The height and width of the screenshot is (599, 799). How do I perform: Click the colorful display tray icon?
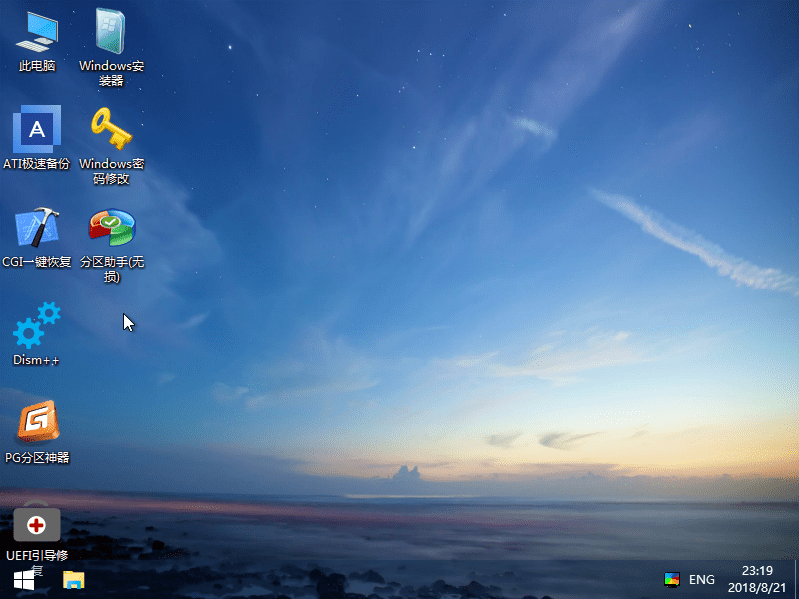tap(672, 580)
